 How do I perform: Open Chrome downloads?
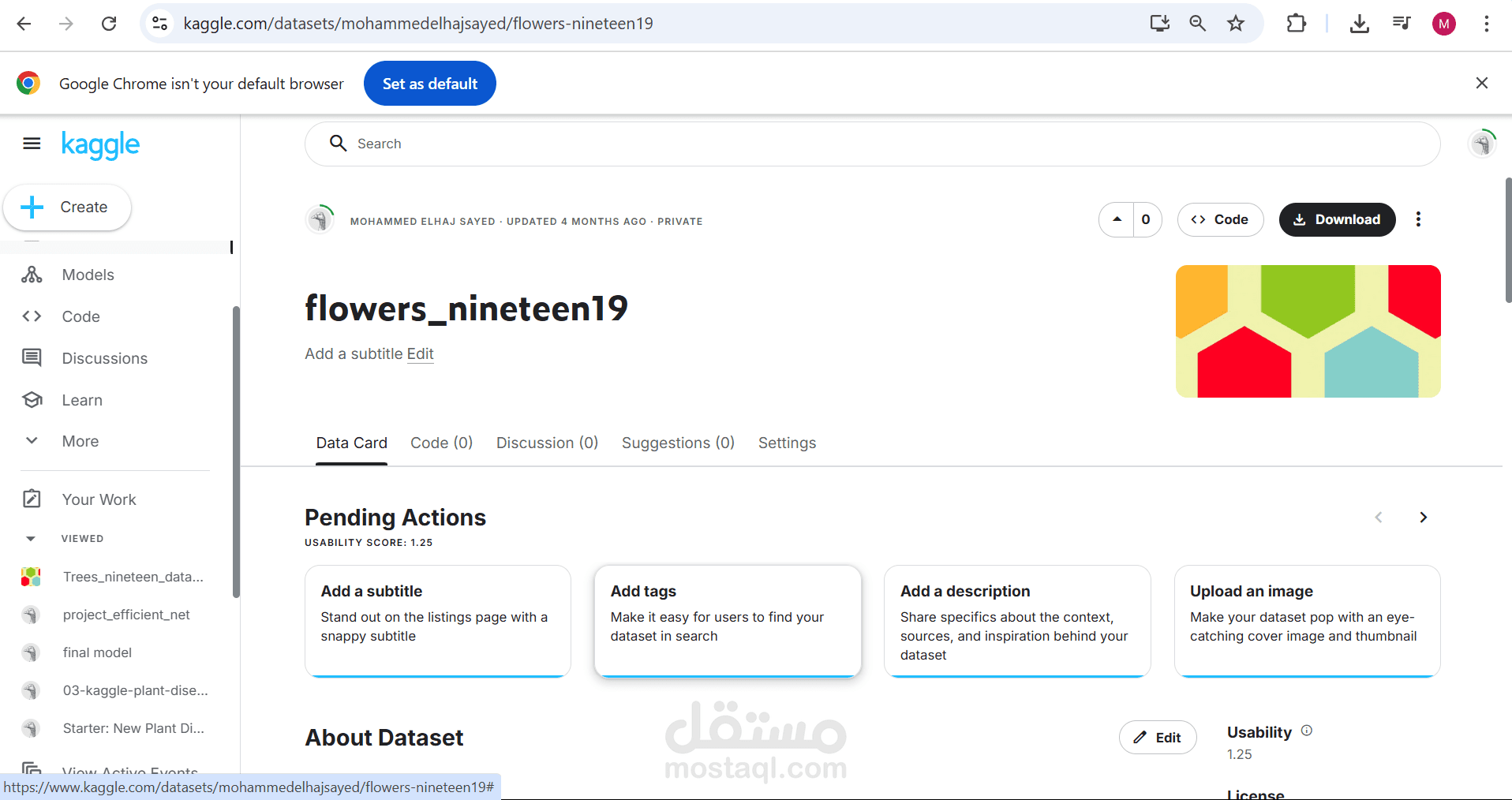(x=1359, y=24)
